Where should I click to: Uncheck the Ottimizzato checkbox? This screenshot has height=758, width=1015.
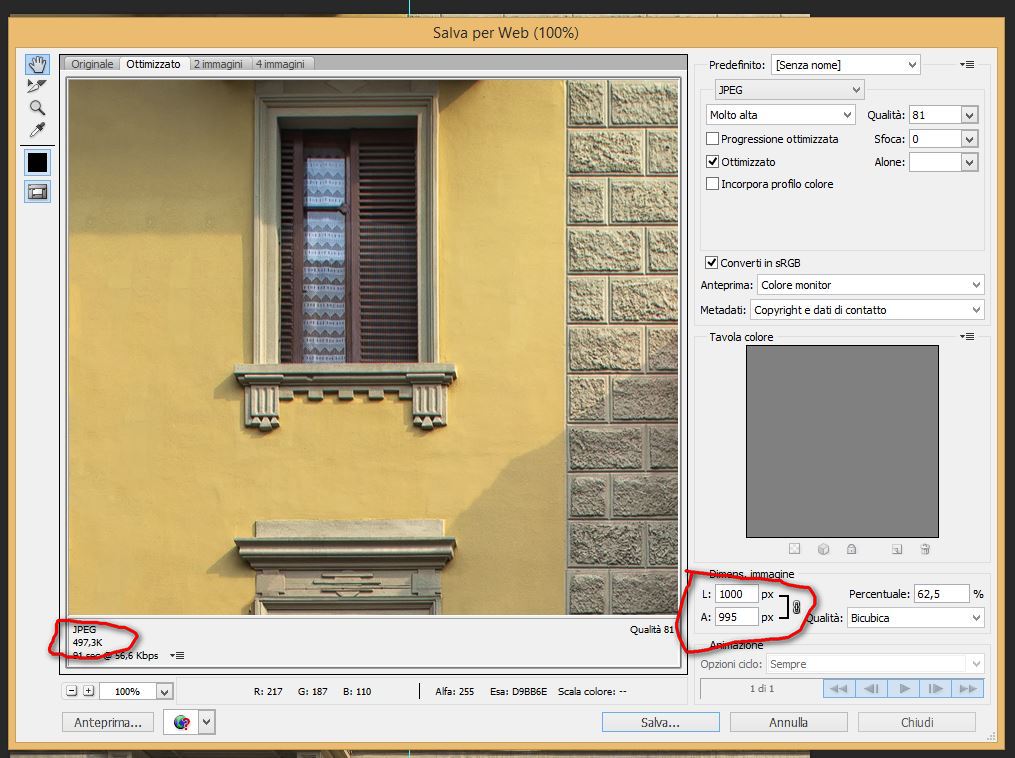tap(713, 162)
